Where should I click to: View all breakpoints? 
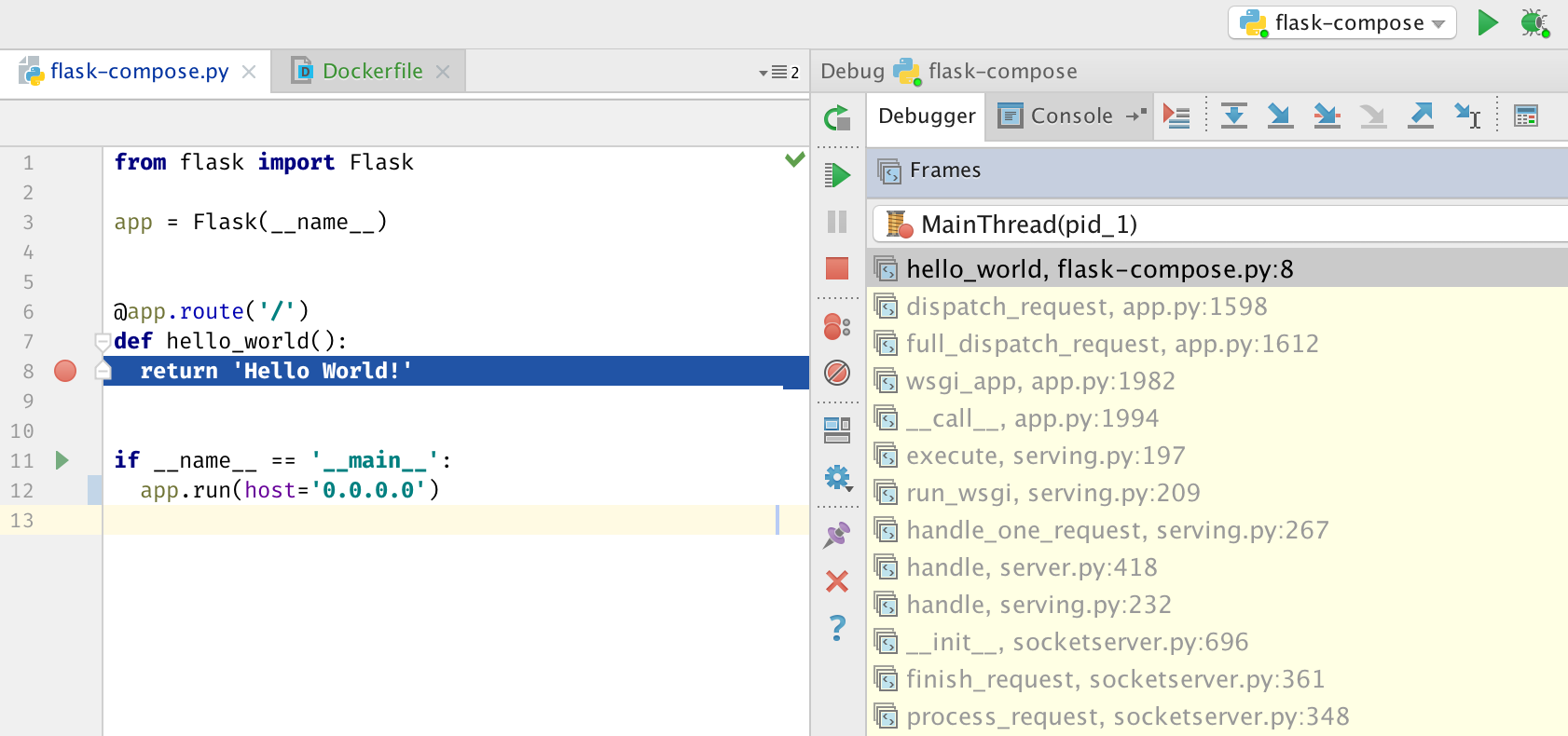837,326
